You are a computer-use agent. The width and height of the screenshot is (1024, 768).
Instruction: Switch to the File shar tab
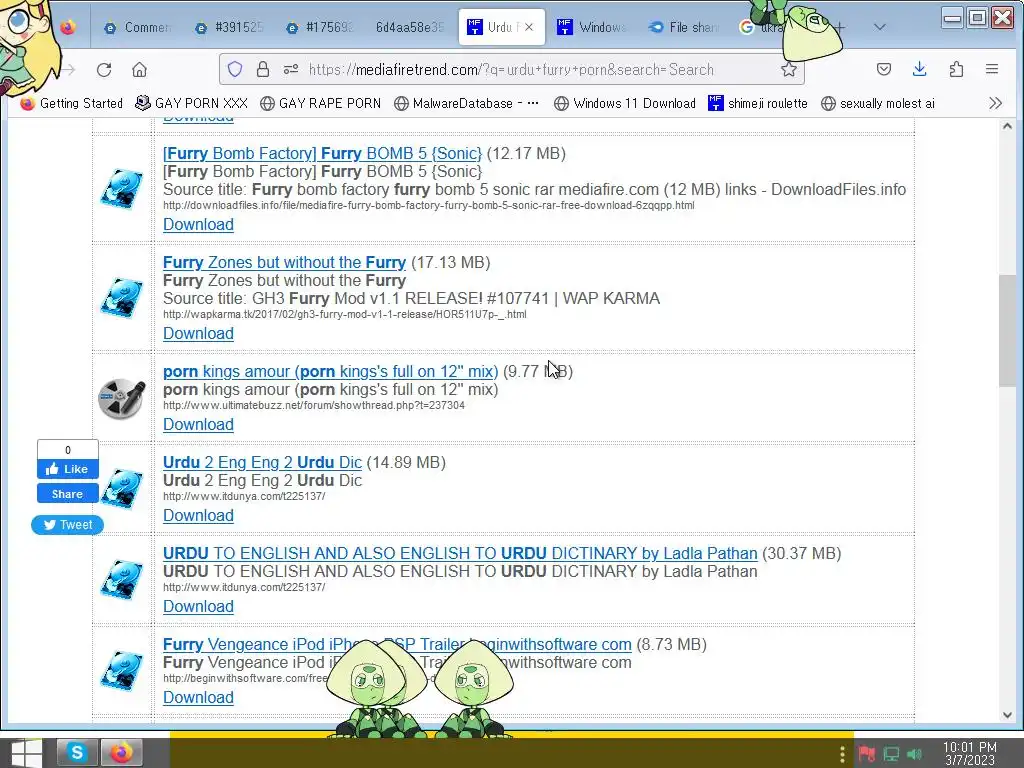684,27
